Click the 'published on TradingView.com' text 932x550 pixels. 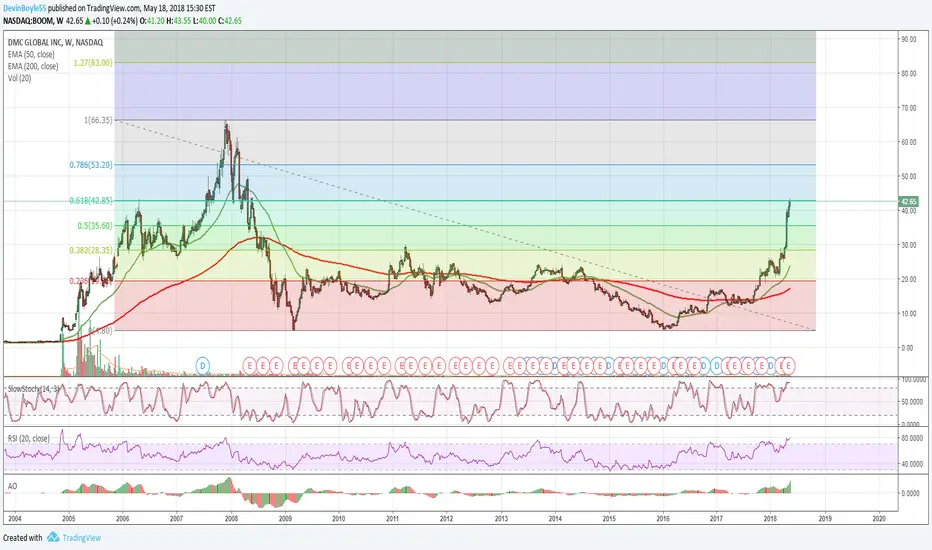95,8
